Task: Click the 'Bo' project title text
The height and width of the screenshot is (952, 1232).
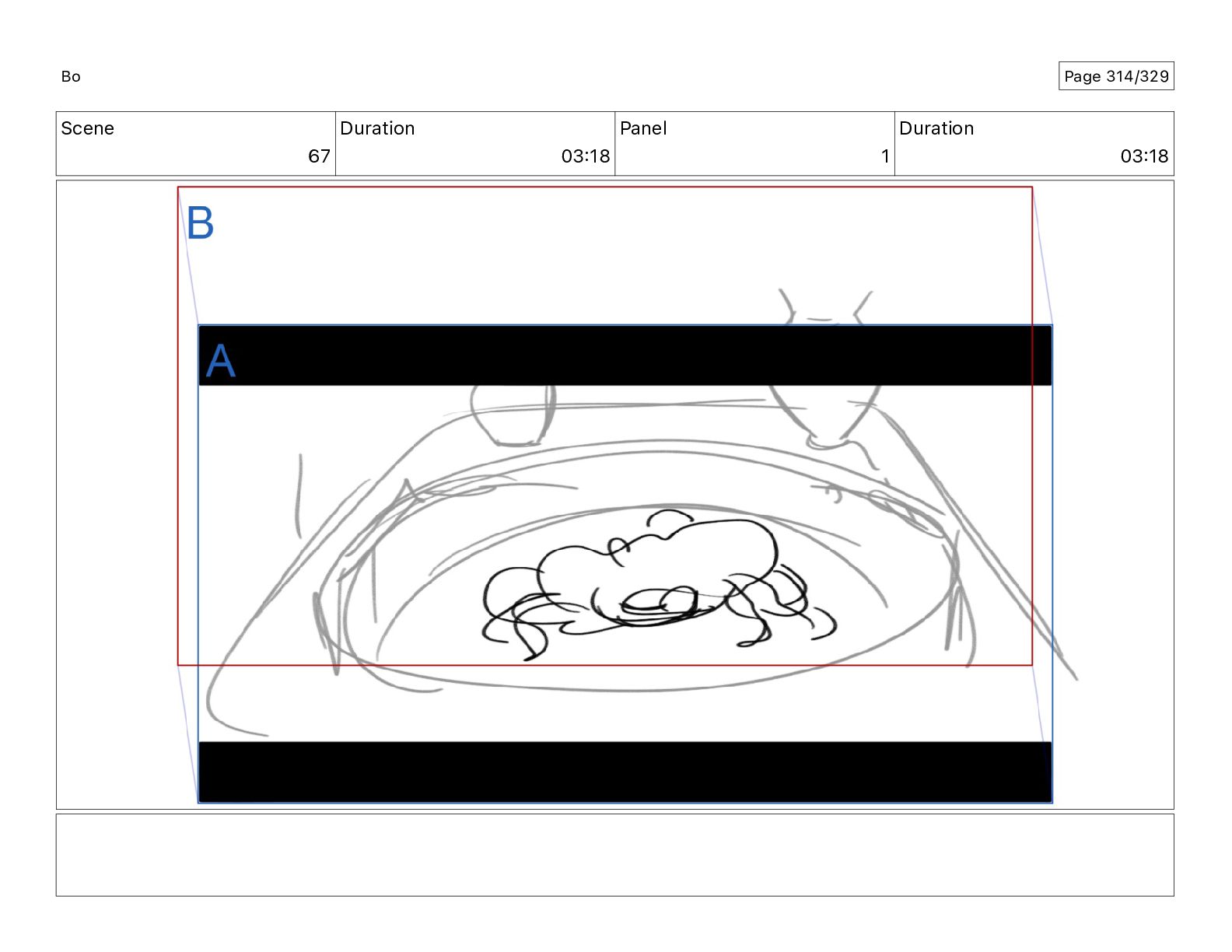Action: point(71,76)
